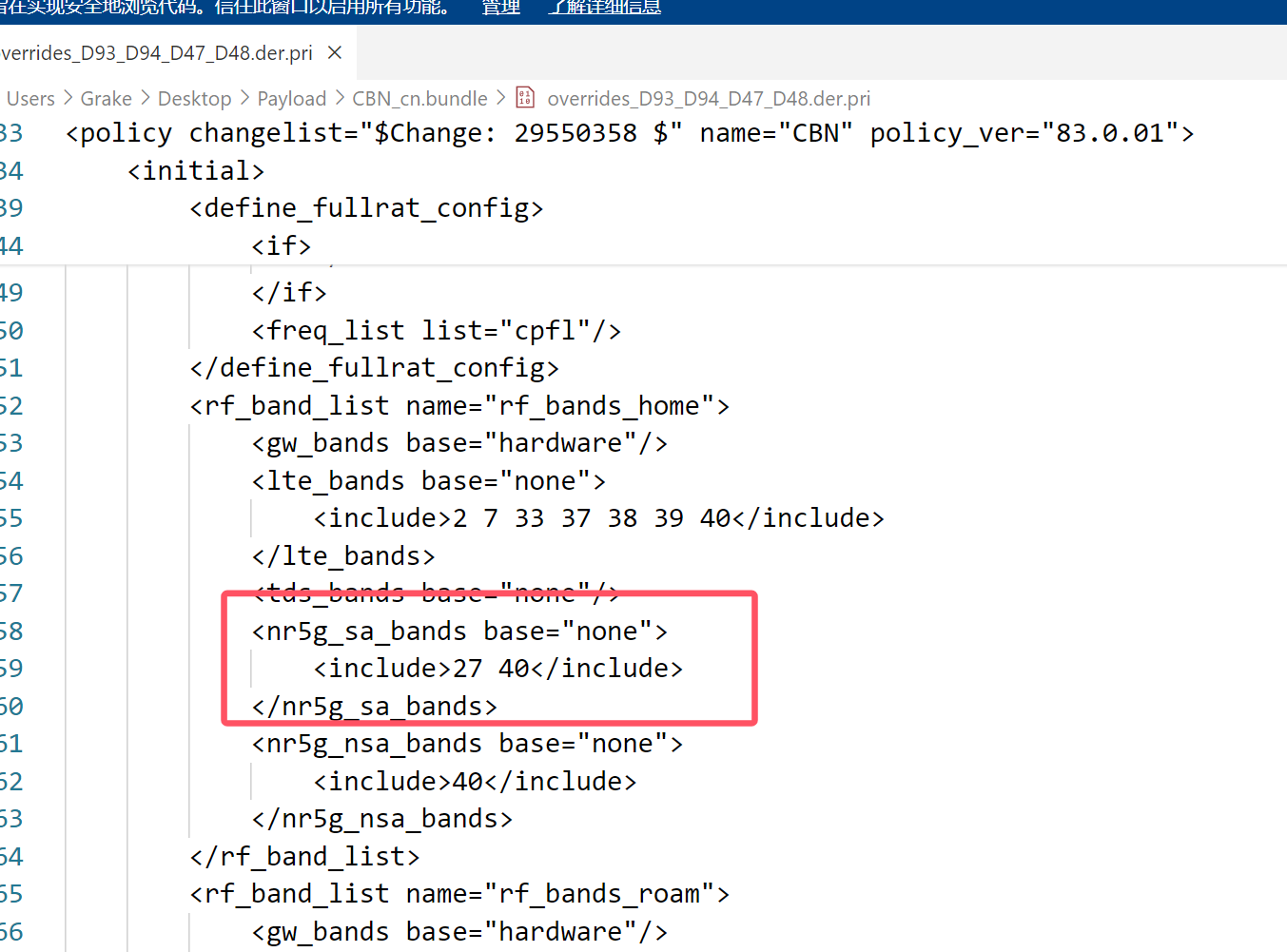
Task: Click the nr5g_nsa_bands opening tag line
Action: click(467, 744)
